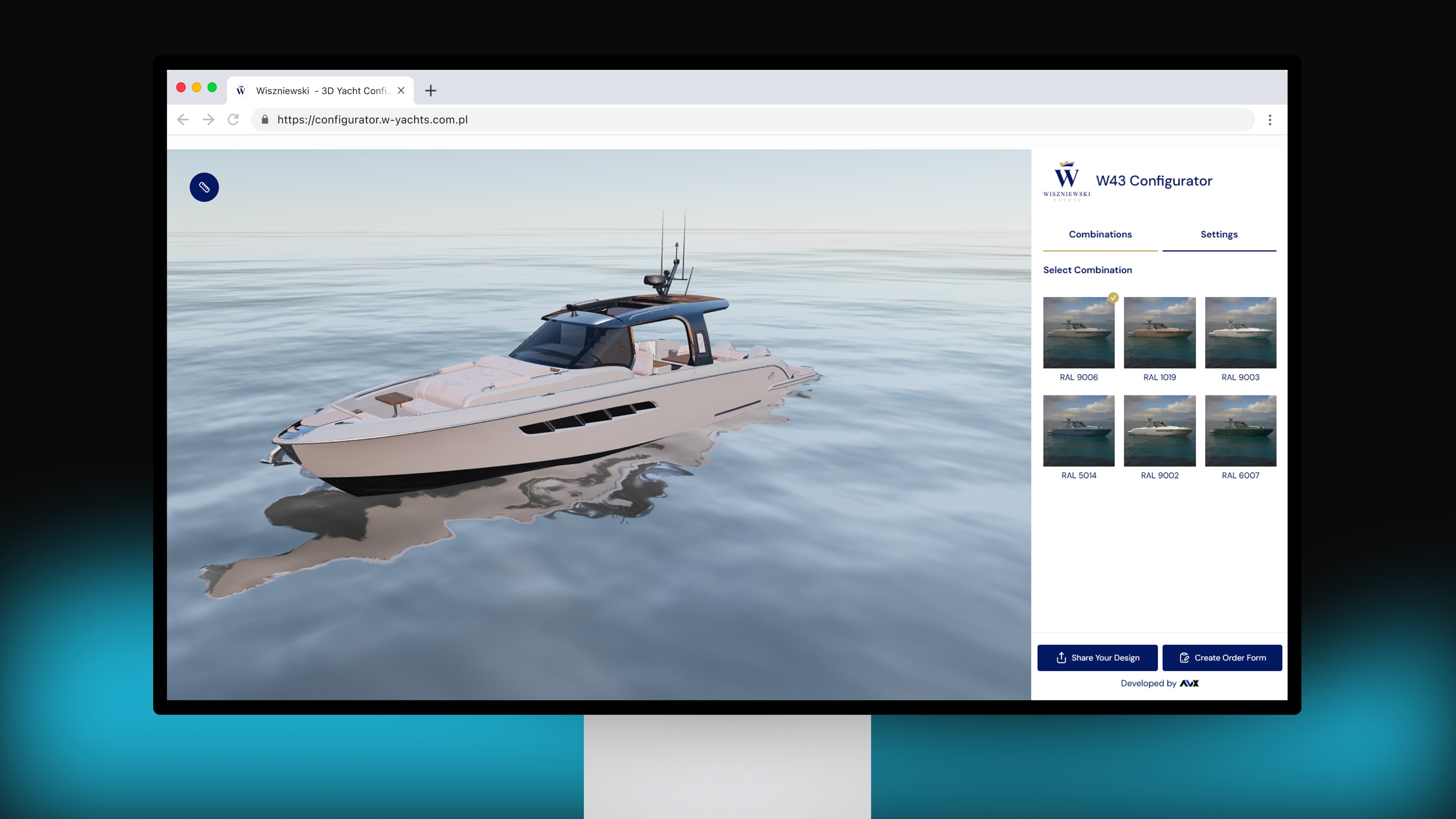
Task: Close the Wiszniewski 3D Yacht tab
Action: point(401,91)
